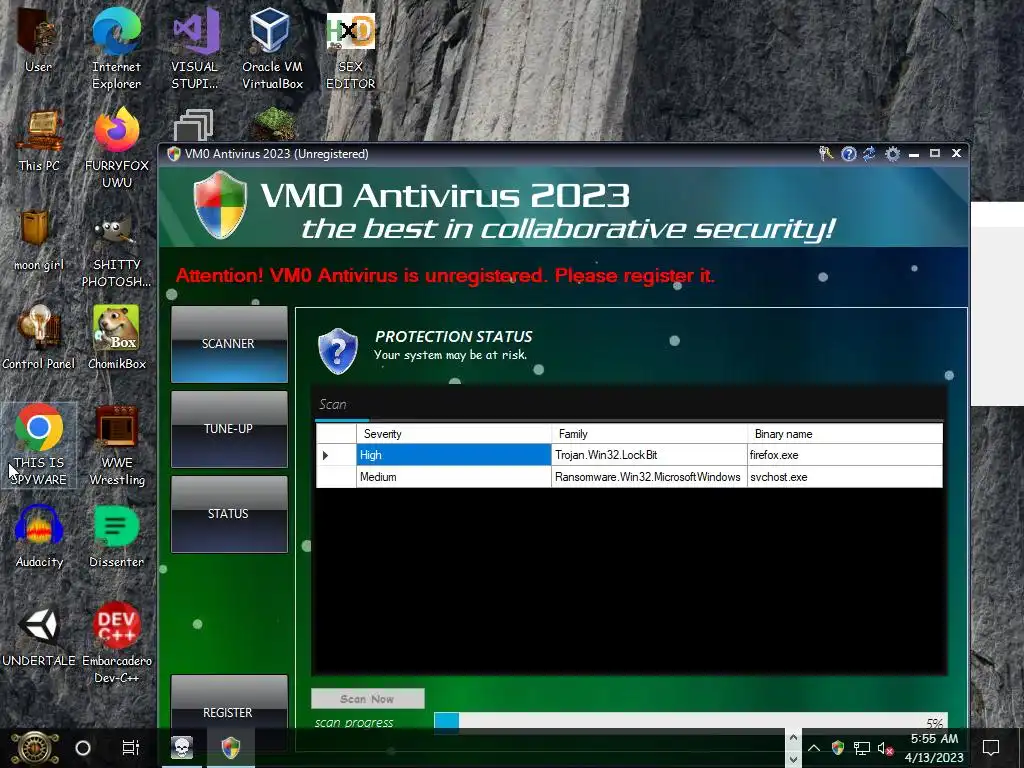Image resolution: width=1024 pixels, height=768 pixels.
Task: Launch Dissenter desktop icon
Action: [116, 536]
